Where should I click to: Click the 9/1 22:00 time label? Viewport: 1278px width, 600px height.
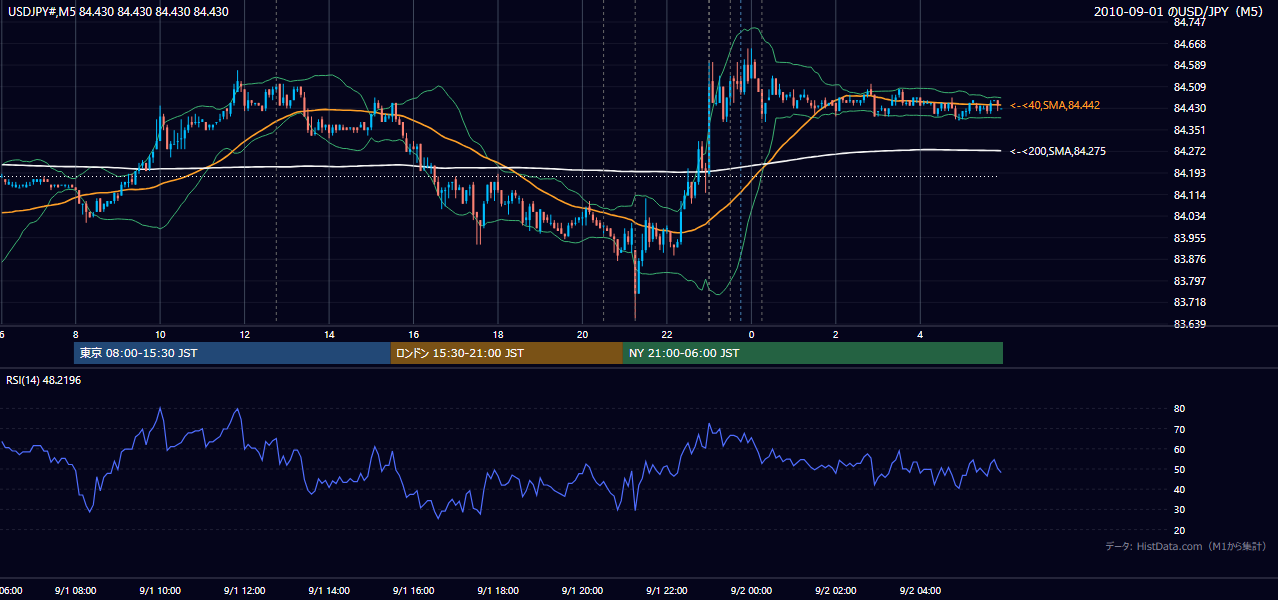click(x=667, y=591)
